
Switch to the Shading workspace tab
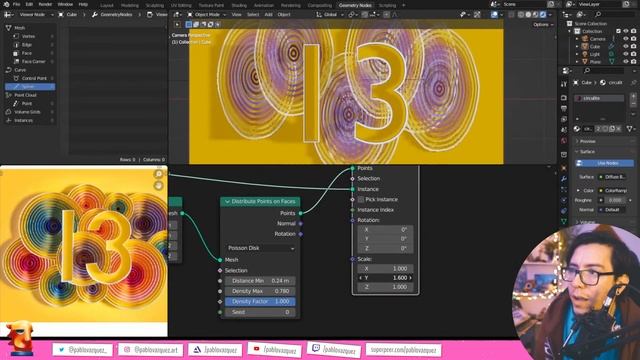[x=239, y=5]
